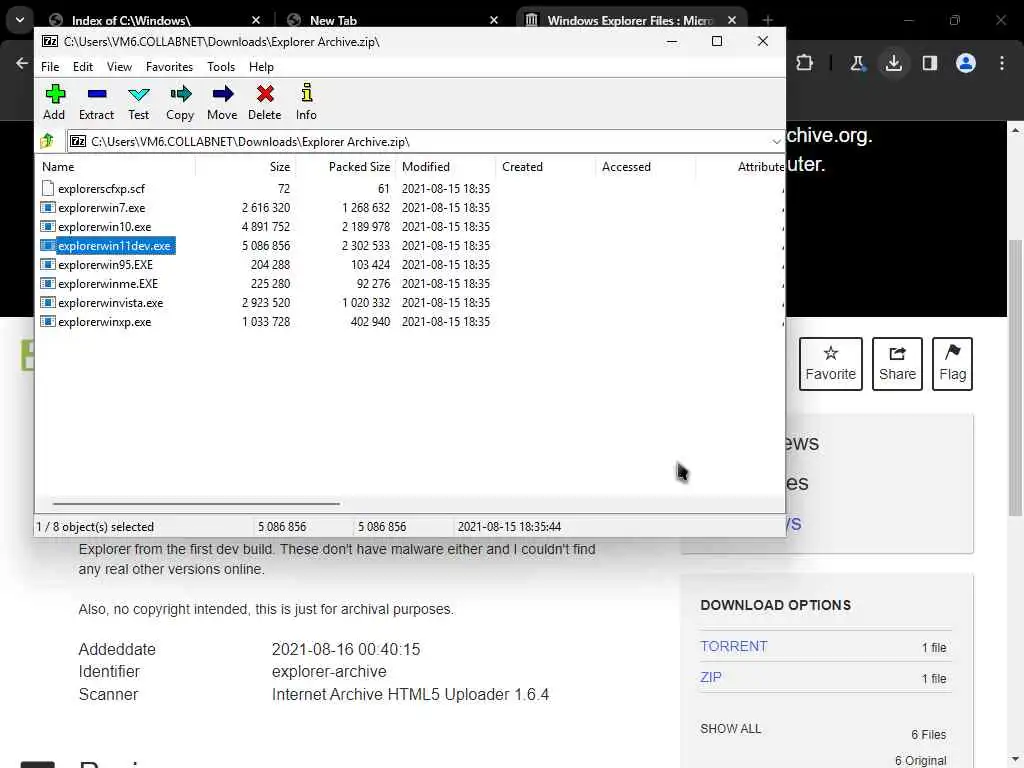The height and width of the screenshot is (768, 1024).
Task: Sort by Accessed column header
Action: [645, 167]
